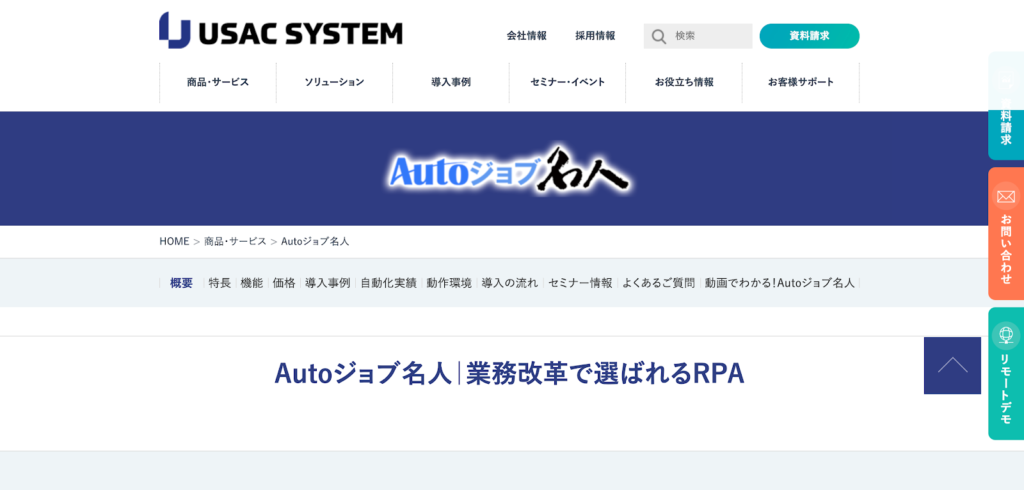
Task: Click the globe icon on remote demo tab
Action: coord(1006,336)
